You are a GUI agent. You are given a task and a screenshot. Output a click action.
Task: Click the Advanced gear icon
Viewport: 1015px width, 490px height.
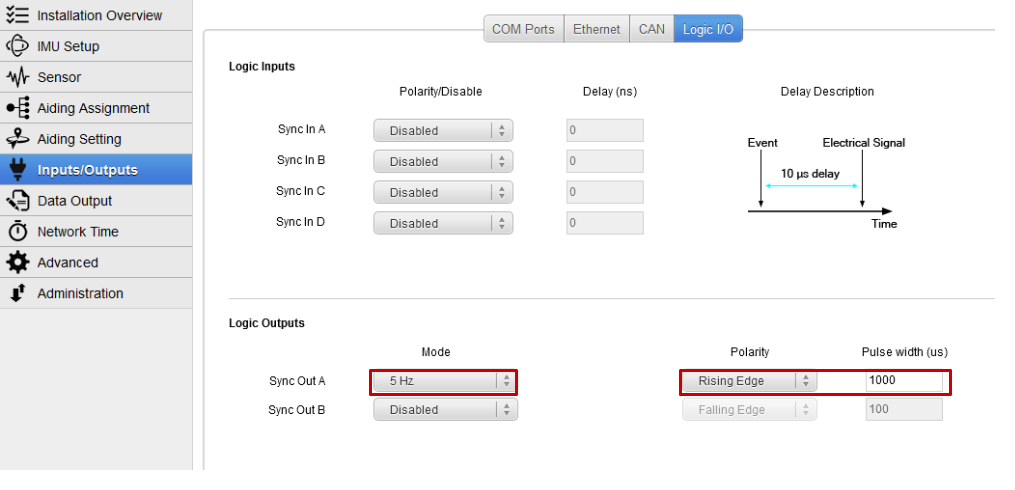[x=18, y=262]
